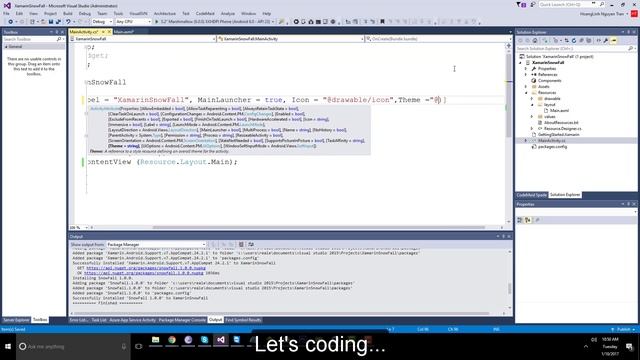Click the Publish button in status bar

tap(623, 329)
